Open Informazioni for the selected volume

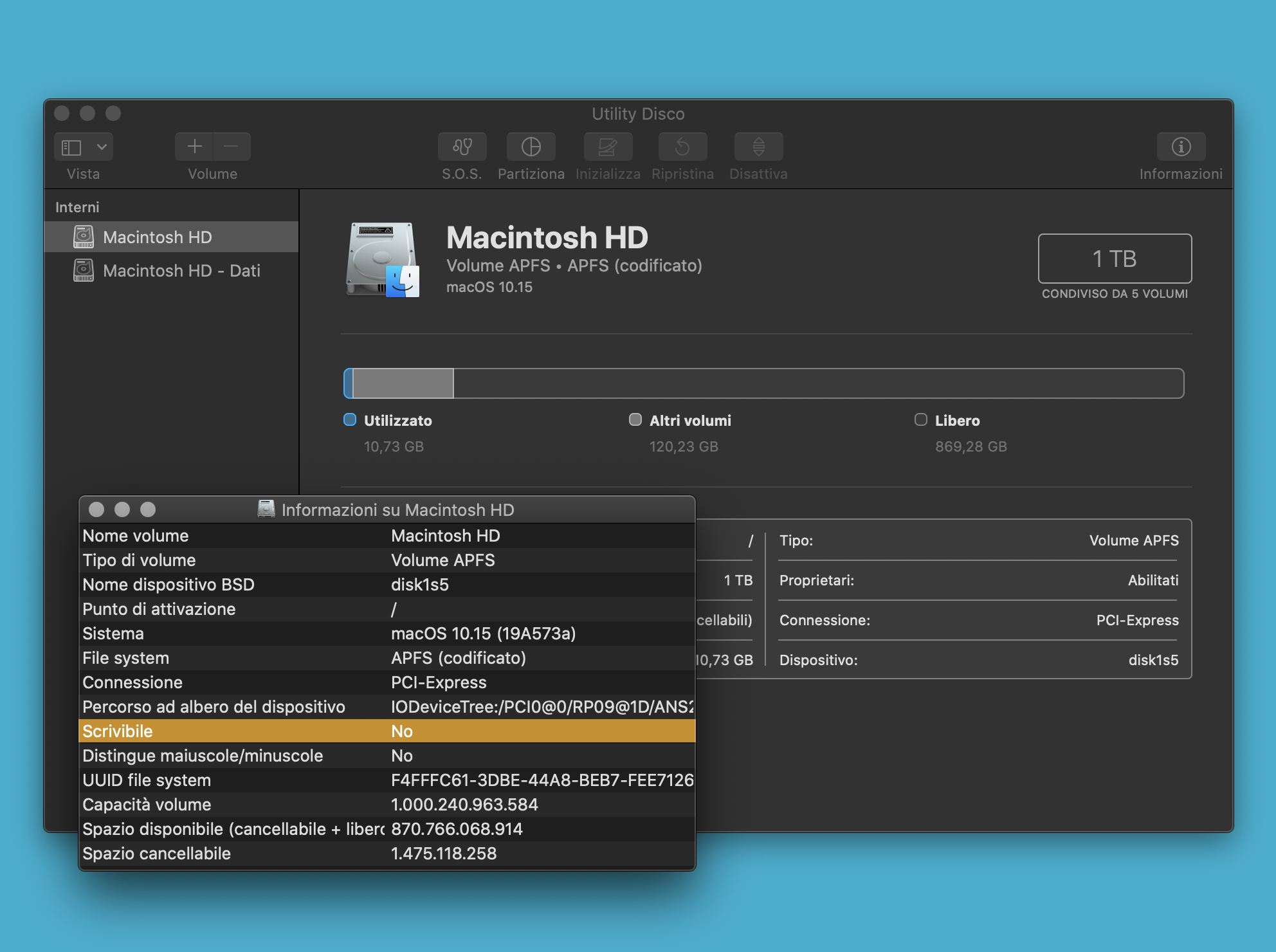point(1181,147)
